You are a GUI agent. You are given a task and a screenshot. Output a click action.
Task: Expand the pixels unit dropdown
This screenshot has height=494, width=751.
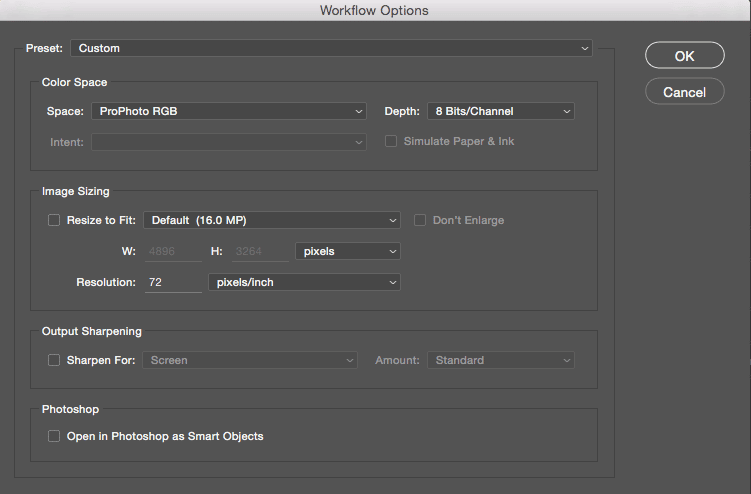pyautogui.click(x=347, y=252)
